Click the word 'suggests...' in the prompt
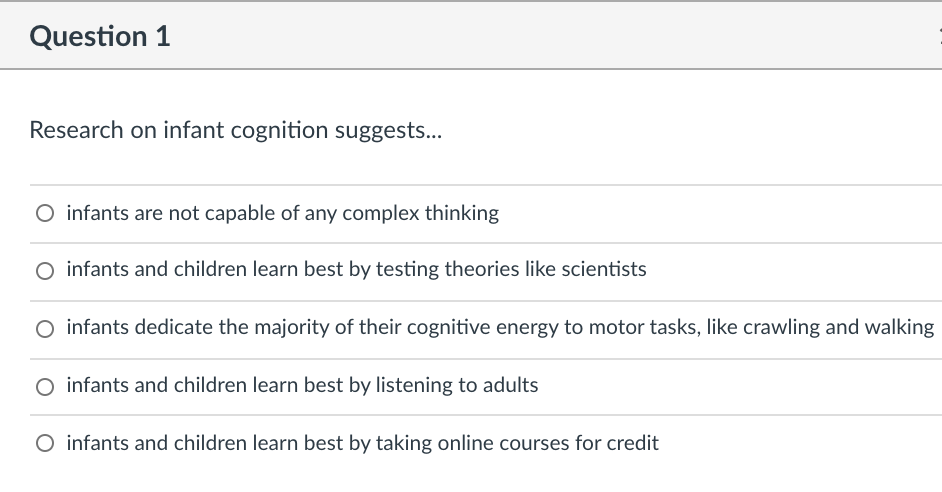942x492 pixels. pyautogui.click(x=388, y=131)
